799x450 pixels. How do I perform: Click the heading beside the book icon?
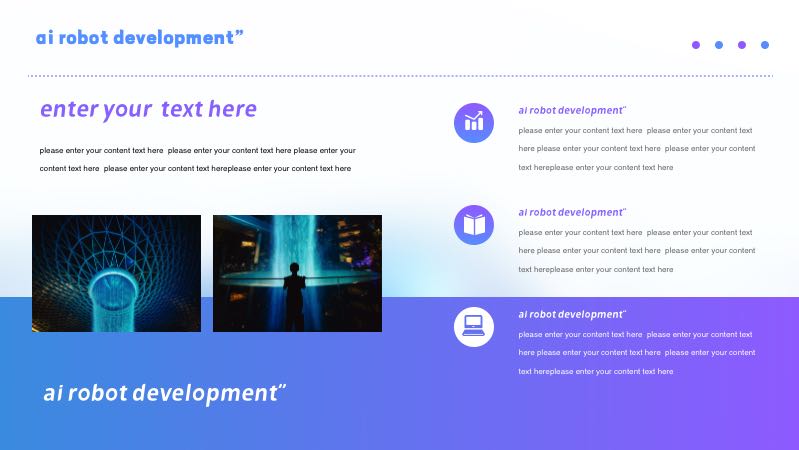[x=572, y=212]
